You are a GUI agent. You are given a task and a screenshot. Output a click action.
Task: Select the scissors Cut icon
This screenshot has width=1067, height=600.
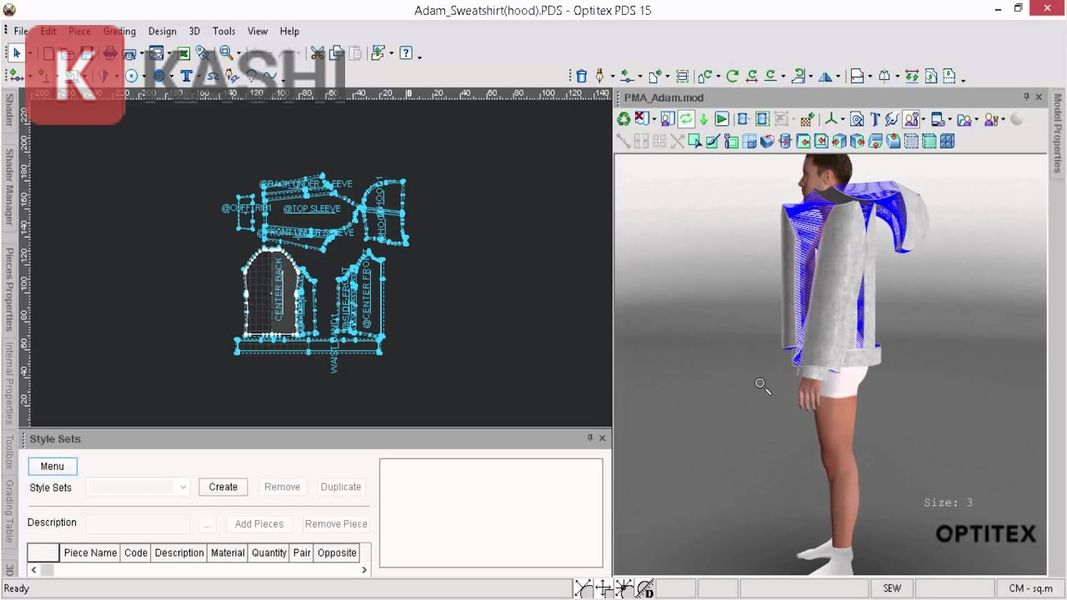pyautogui.click(x=317, y=53)
